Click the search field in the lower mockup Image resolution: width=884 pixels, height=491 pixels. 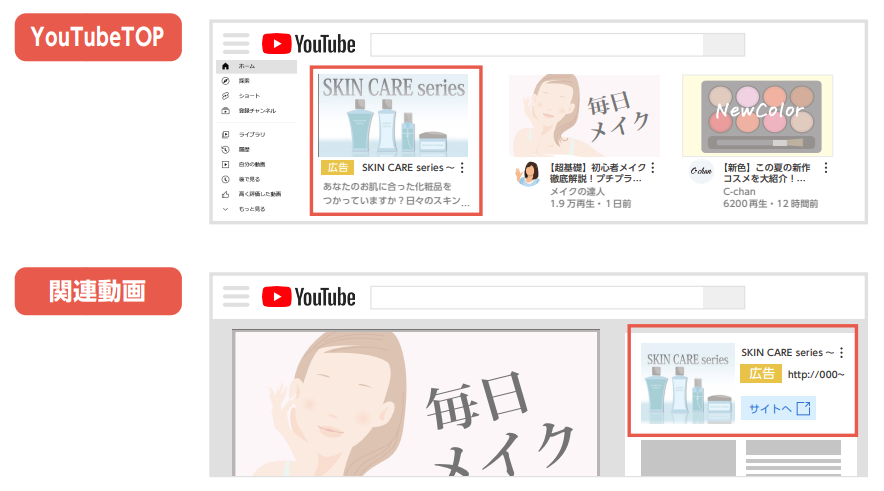536,297
